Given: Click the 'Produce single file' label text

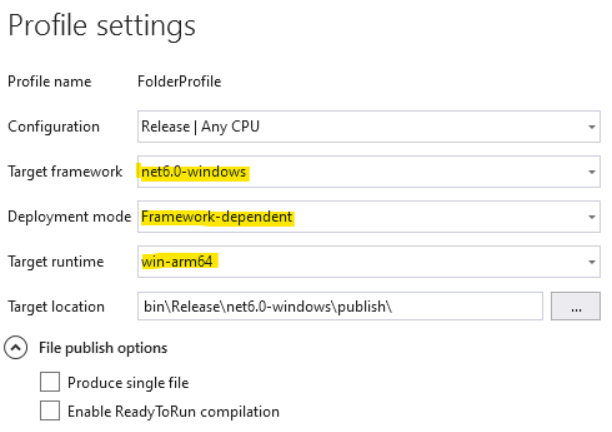Looking at the screenshot, I should point(128,382).
